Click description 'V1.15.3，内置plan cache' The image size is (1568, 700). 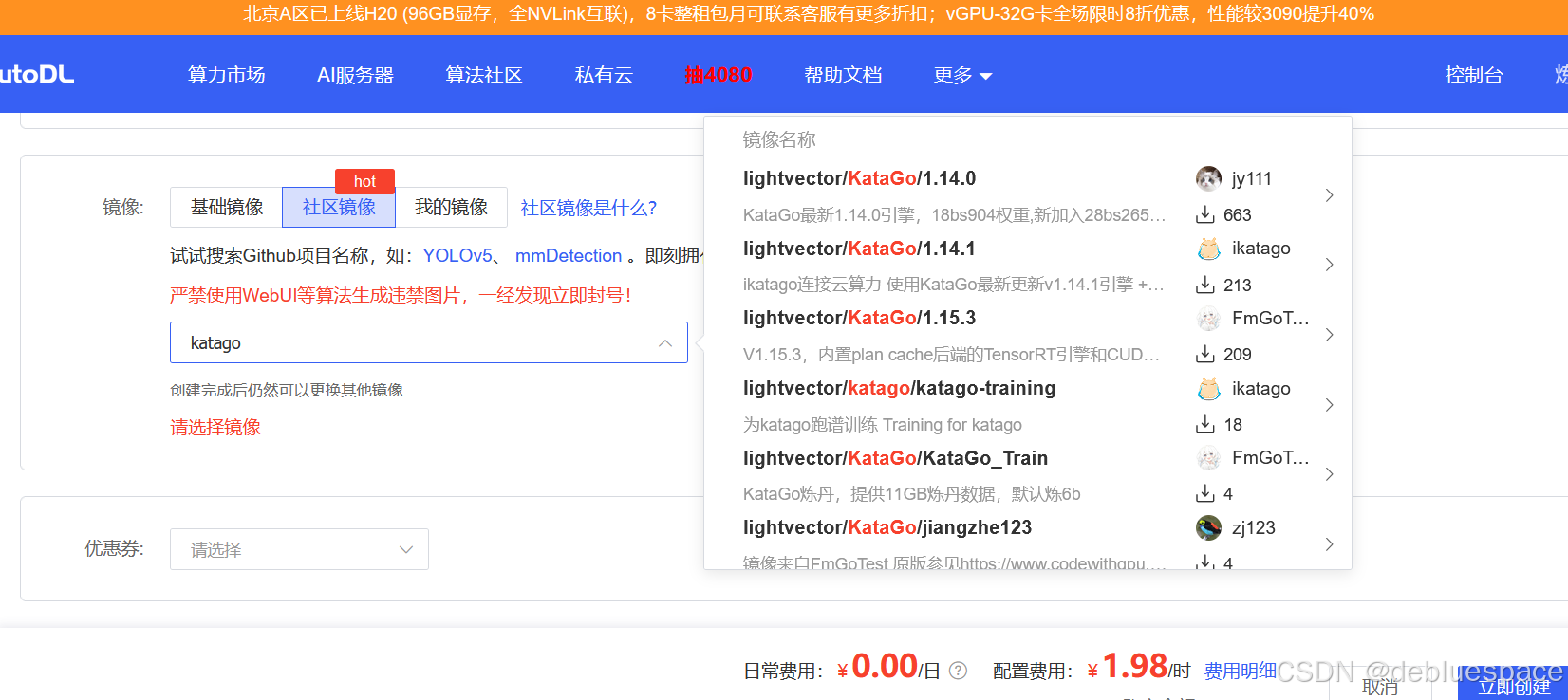[x=951, y=355]
